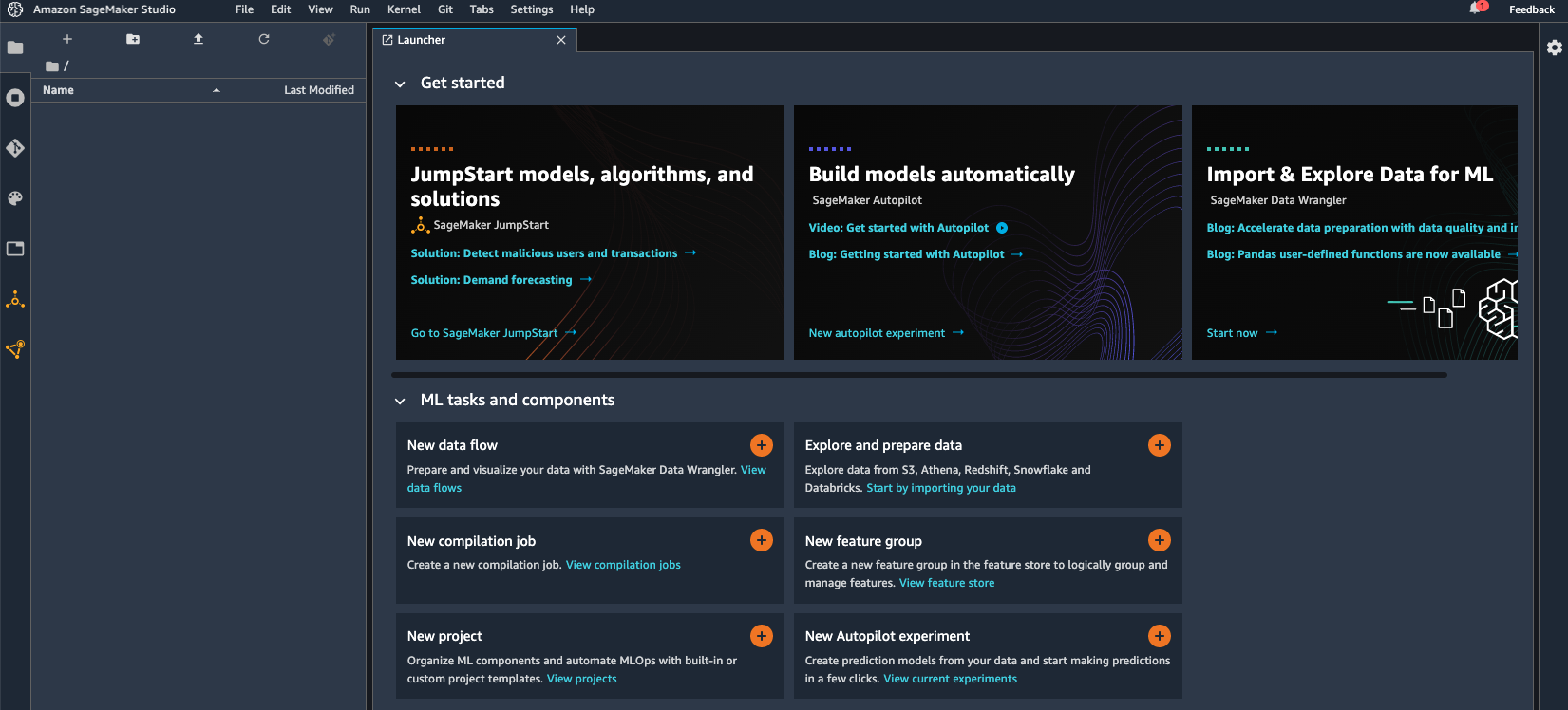This screenshot has width=1568, height=710.
Task: Open the Run menu
Action: click(x=360, y=9)
